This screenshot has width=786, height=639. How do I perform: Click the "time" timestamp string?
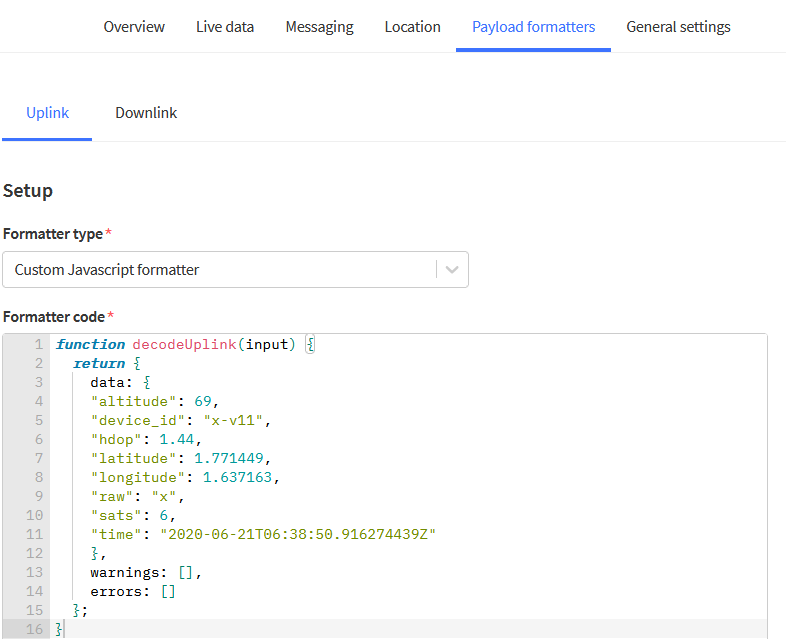pos(298,534)
